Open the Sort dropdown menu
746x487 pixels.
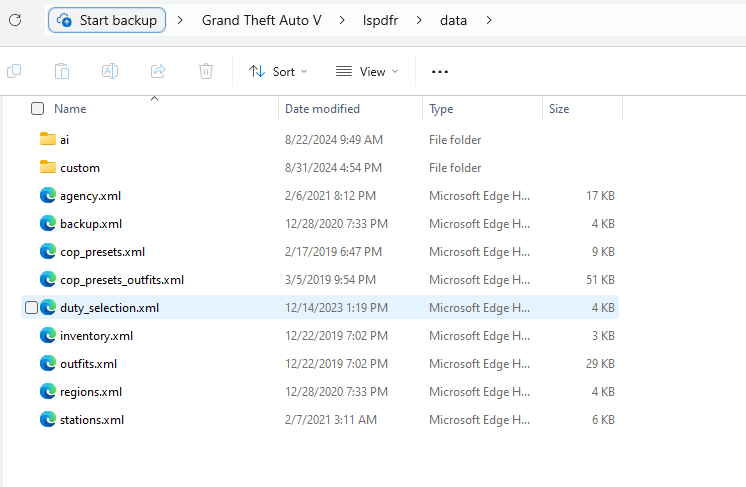[x=278, y=72]
